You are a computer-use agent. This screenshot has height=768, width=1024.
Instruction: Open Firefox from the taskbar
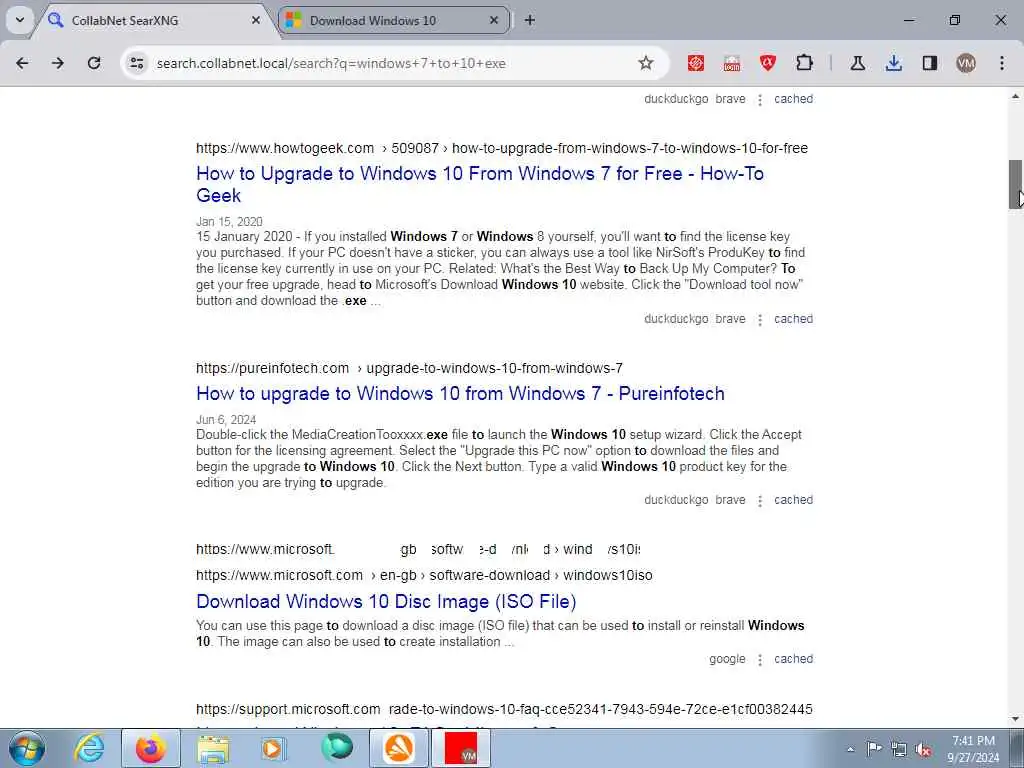(151, 748)
